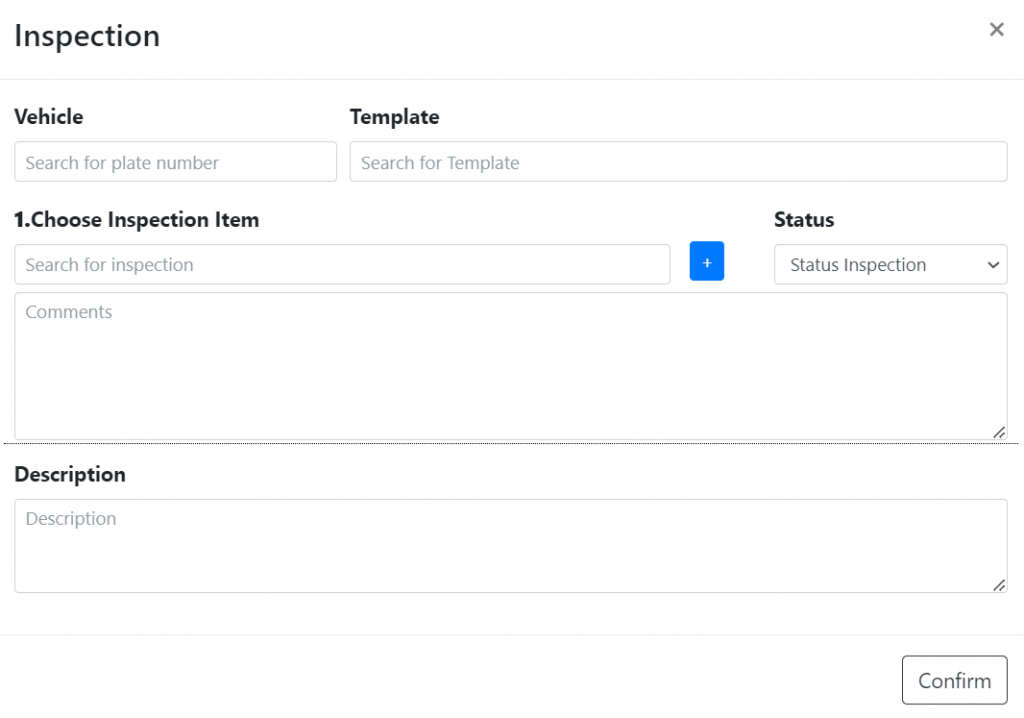Click the Vehicle field label
This screenshot has width=1024, height=718.
[x=49, y=117]
